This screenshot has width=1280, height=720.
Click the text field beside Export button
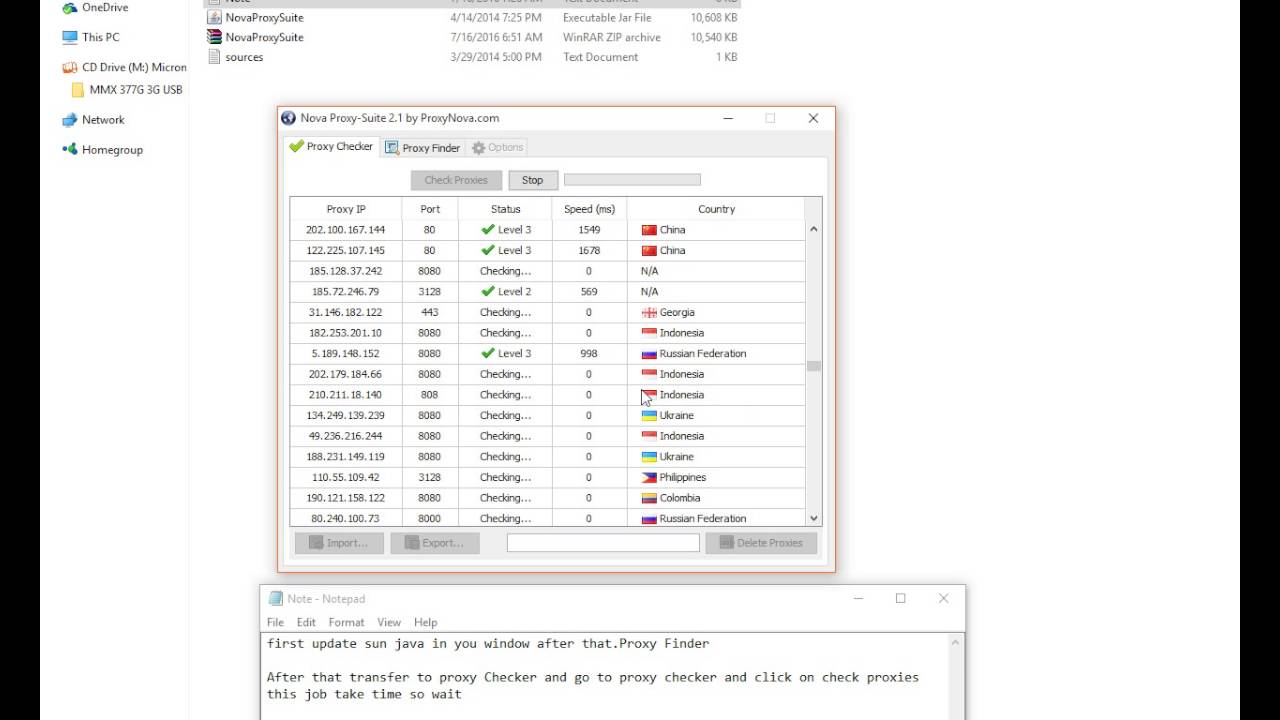click(603, 543)
